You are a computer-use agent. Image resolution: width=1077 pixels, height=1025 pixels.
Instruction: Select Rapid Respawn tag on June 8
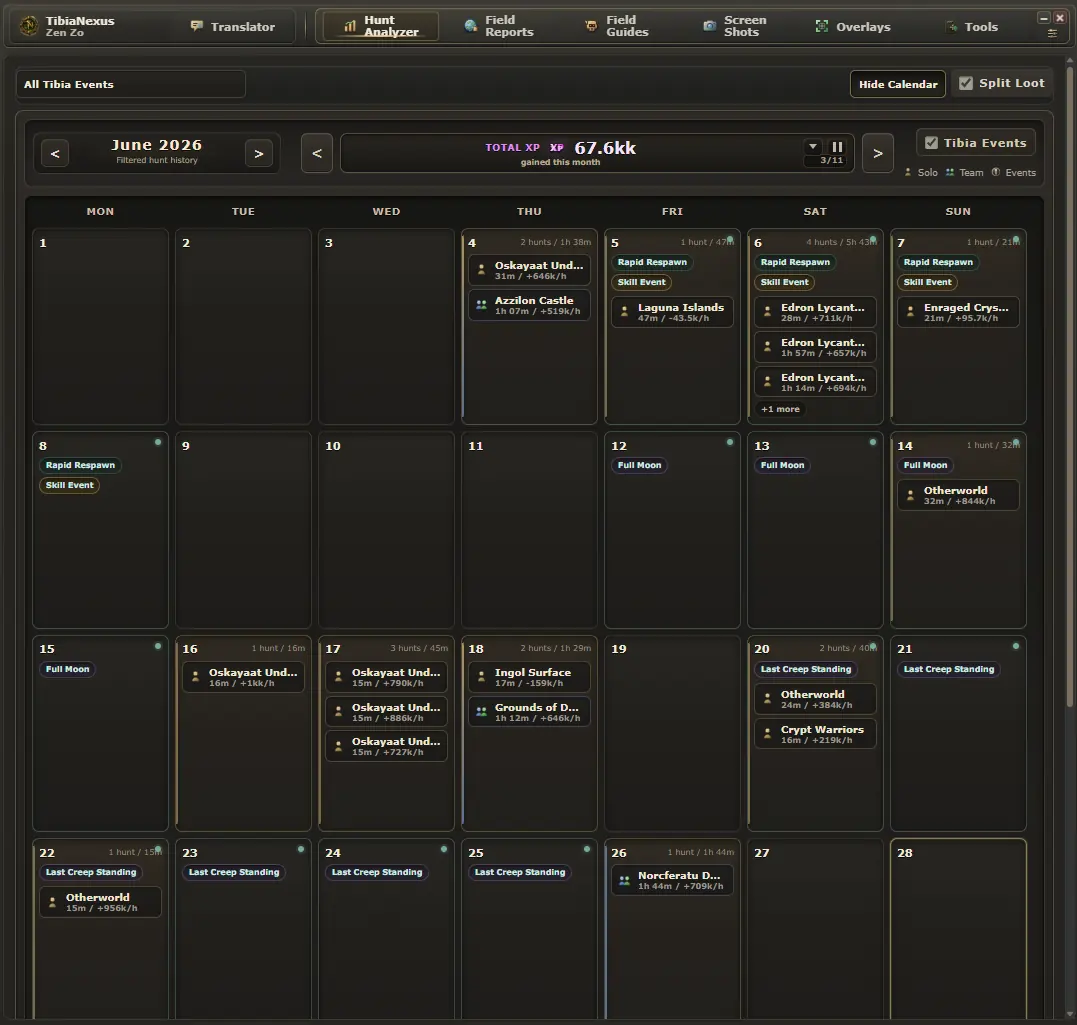(80, 466)
